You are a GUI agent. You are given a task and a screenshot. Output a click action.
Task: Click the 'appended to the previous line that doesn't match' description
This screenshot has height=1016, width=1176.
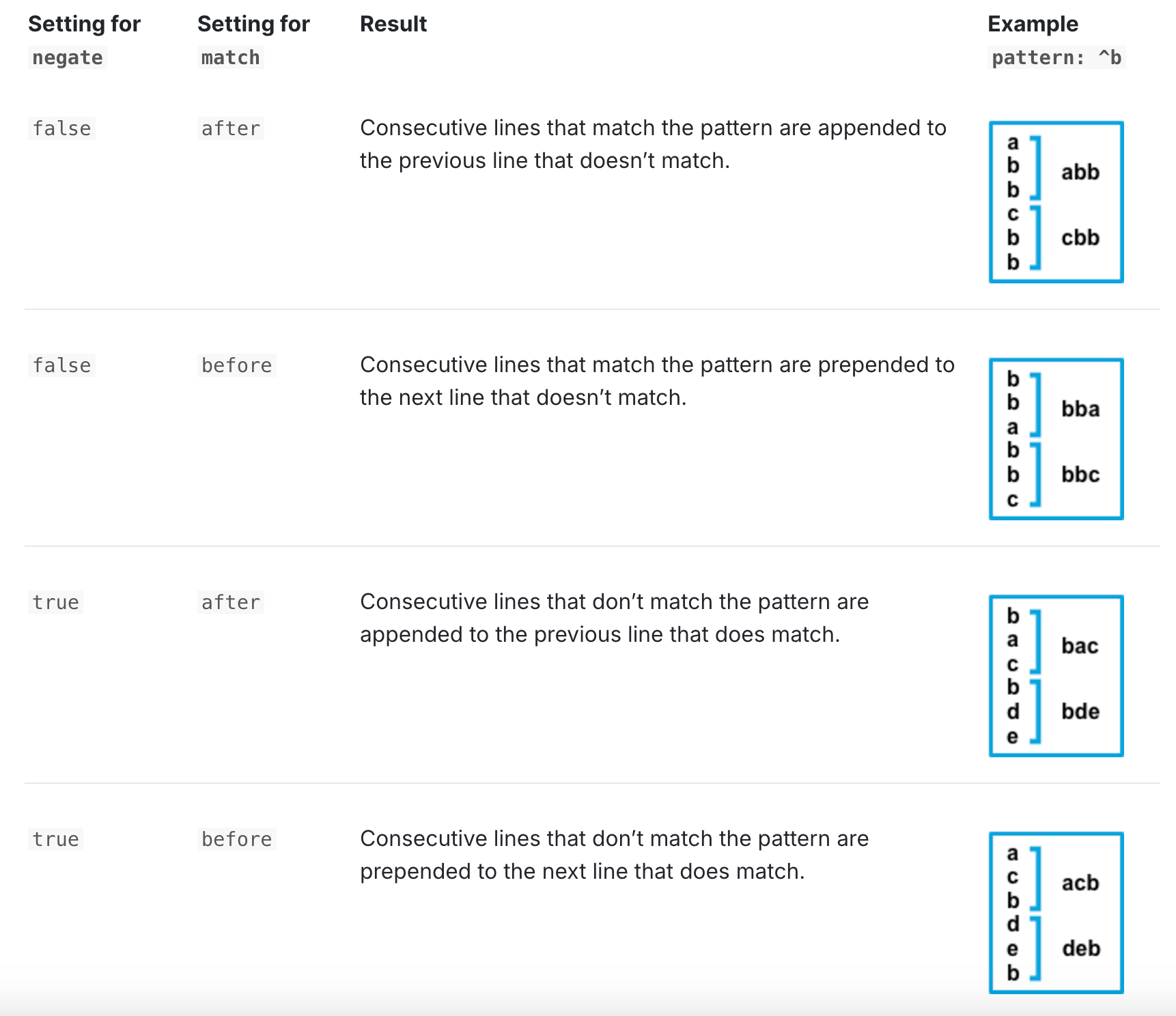click(x=654, y=144)
